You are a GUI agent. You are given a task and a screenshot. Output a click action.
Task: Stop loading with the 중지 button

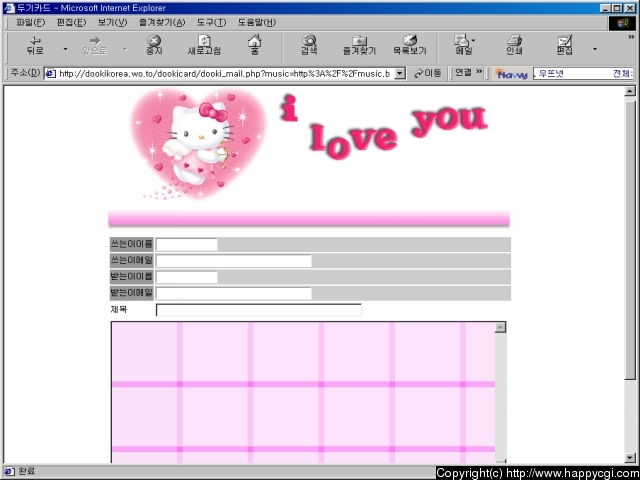tap(154, 45)
